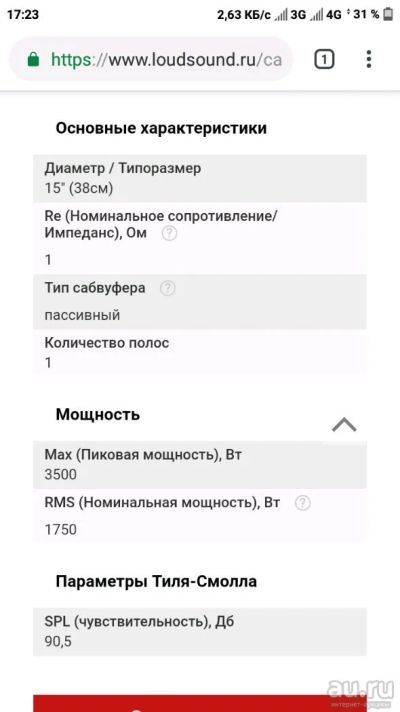The height and width of the screenshot is (712, 400).
Task: Tap the 17:23 clock in status bar
Action: pos(23,15)
